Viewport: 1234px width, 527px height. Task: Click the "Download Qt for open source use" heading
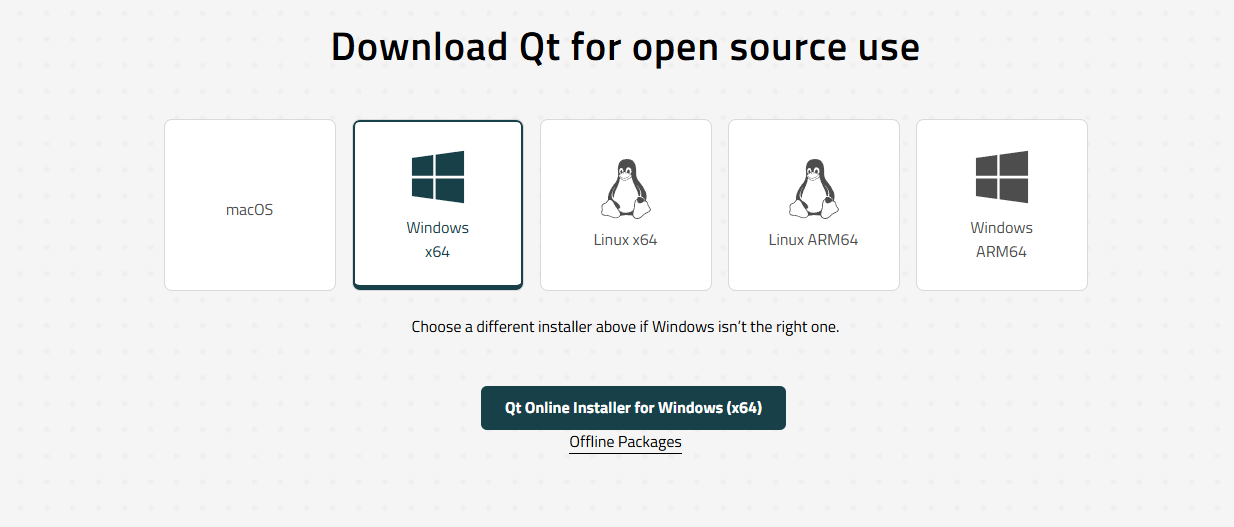point(625,47)
